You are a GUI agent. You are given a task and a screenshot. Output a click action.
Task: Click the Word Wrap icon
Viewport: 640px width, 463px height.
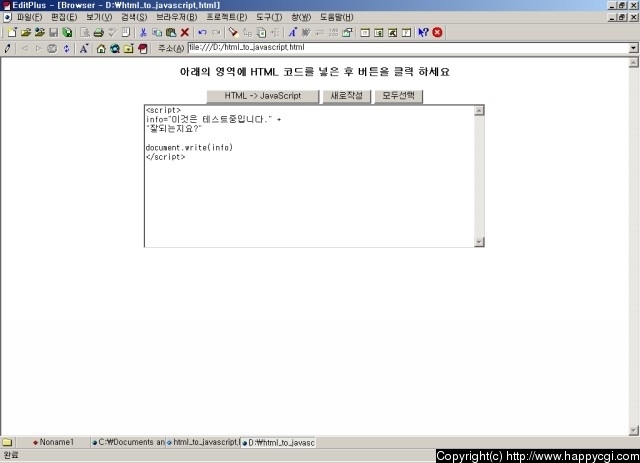tap(306, 32)
